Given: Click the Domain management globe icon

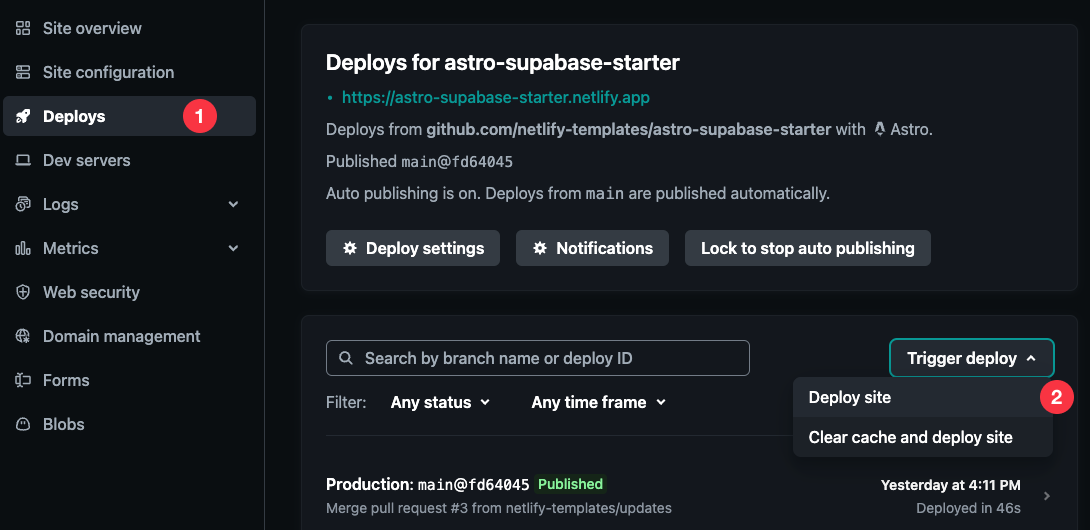Looking at the screenshot, I should coord(23,336).
